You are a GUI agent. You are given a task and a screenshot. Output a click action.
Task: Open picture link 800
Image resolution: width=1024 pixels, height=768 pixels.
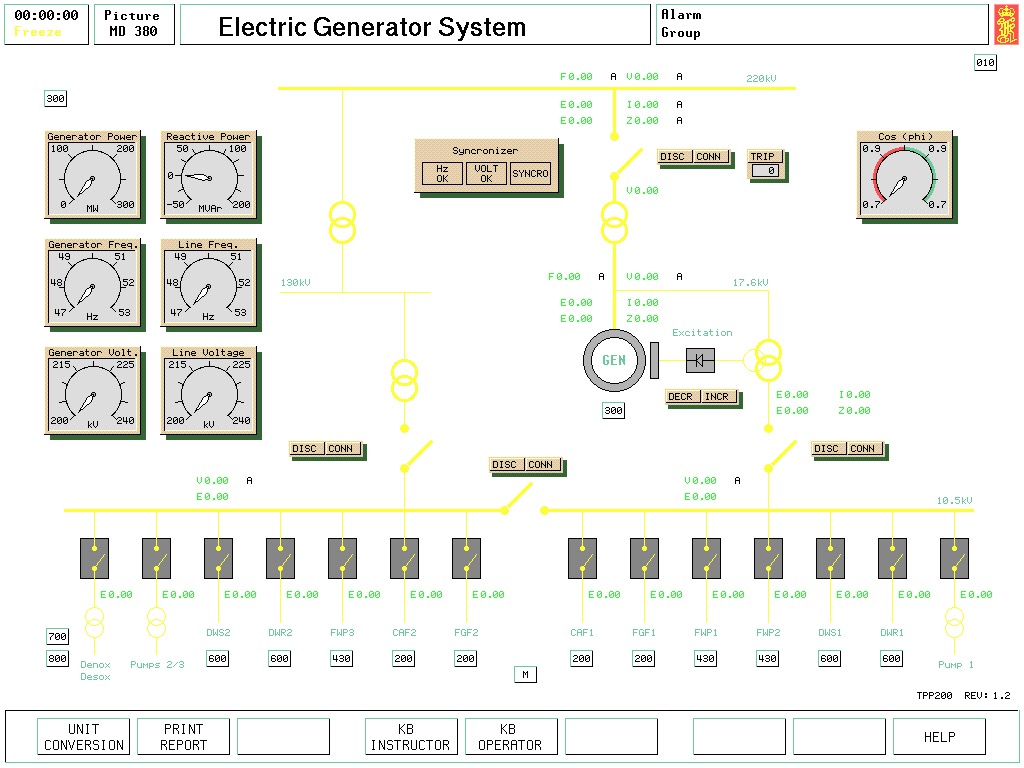coord(57,658)
